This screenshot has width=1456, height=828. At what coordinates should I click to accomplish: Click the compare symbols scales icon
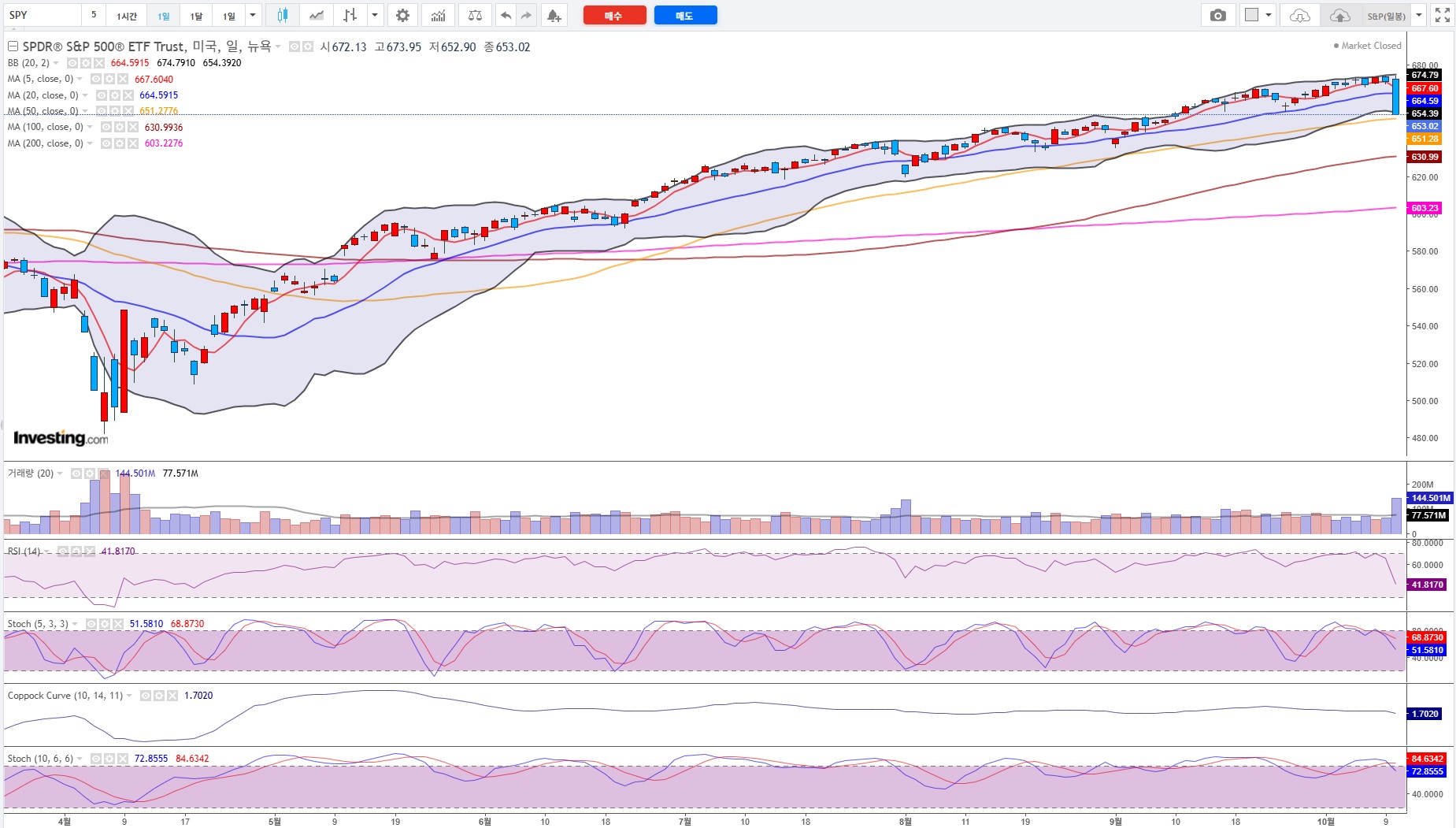[475, 15]
